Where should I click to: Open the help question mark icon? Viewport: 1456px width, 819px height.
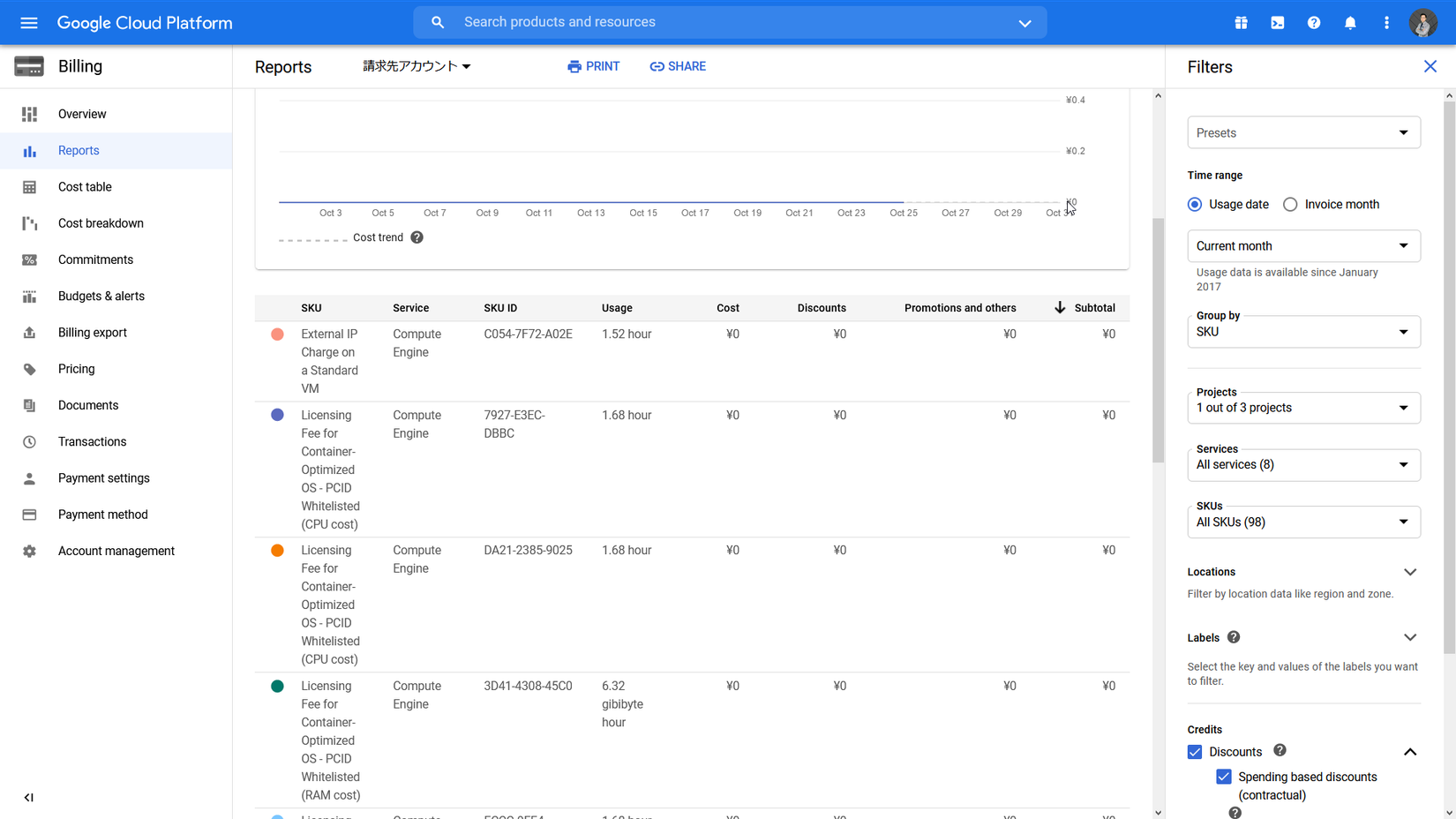(1314, 23)
